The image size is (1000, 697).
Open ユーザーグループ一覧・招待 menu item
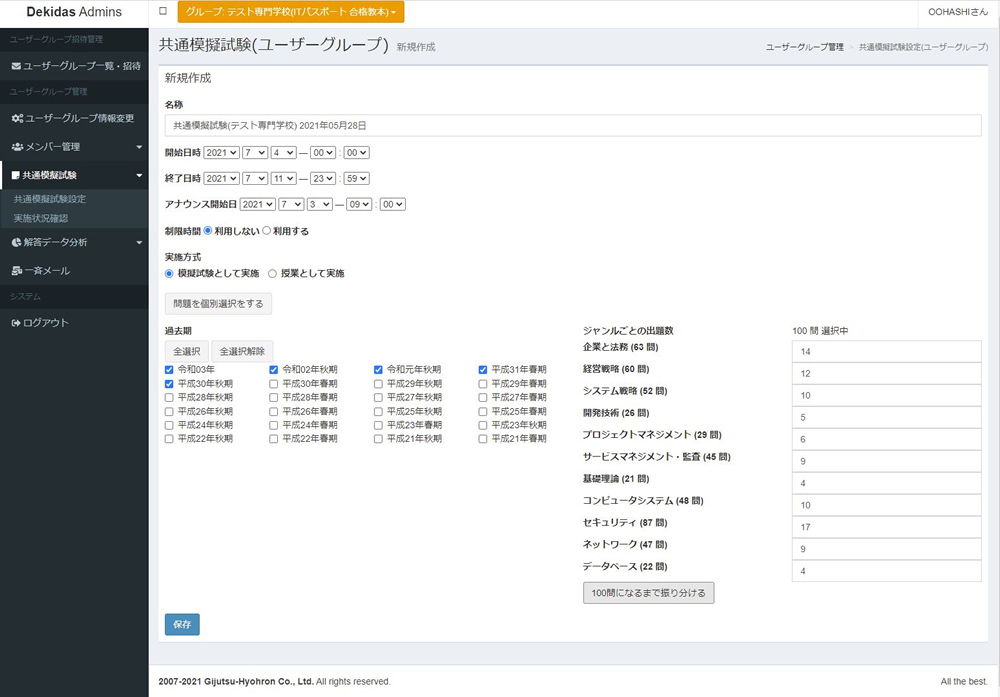[75, 66]
